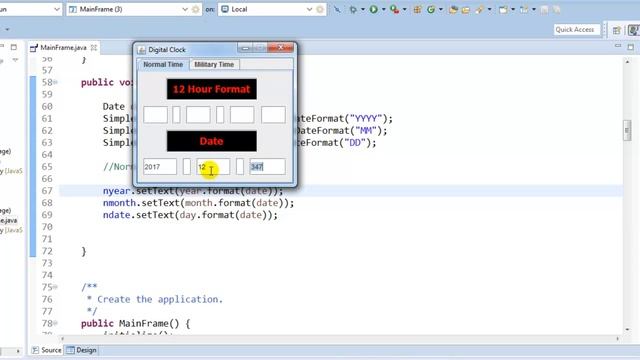The height and width of the screenshot is (360, 640).
Task: Open the Local launch target dropdown
Action: [x=309, y=9]
